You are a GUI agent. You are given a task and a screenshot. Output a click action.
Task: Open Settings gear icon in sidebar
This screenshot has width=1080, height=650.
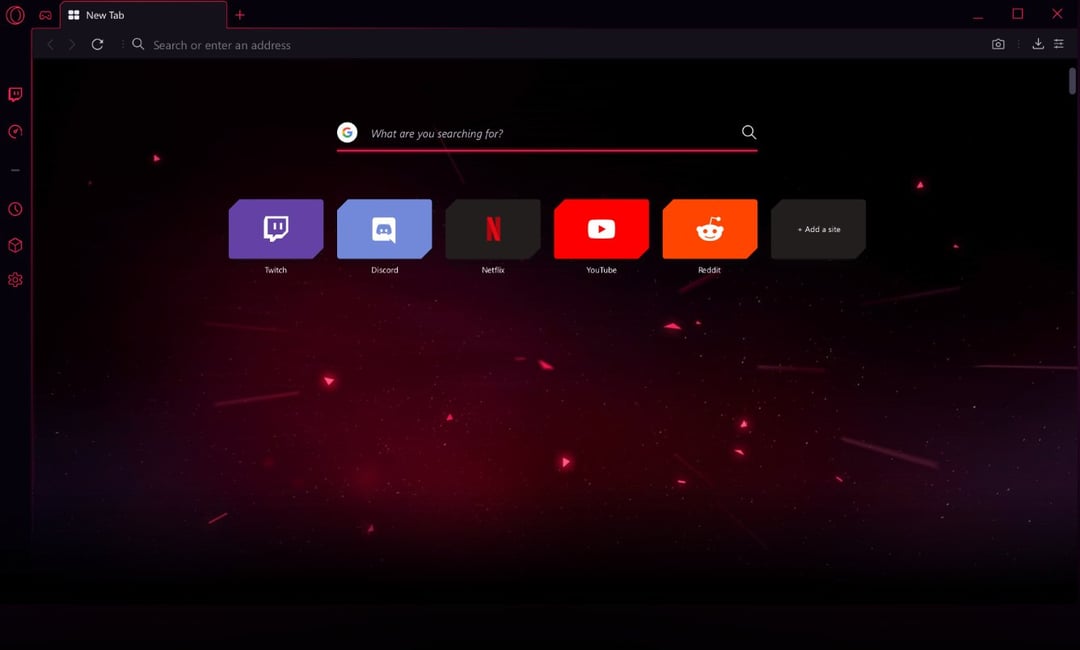[x=15, y=280]
